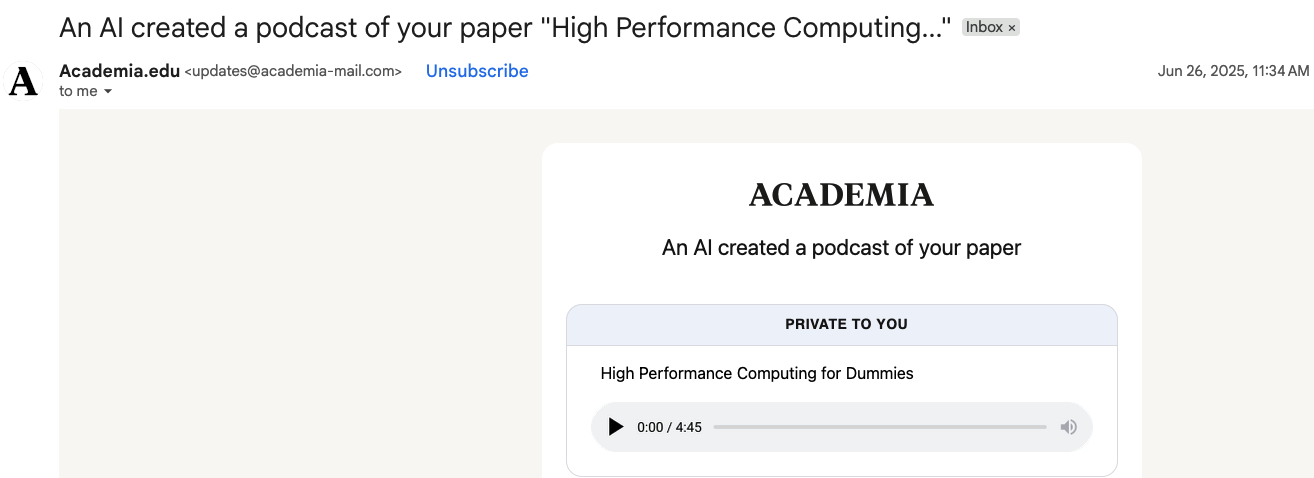1314x478 pixels.
Task: Unsubscribe from Academia emails
Action: (477, 71)
